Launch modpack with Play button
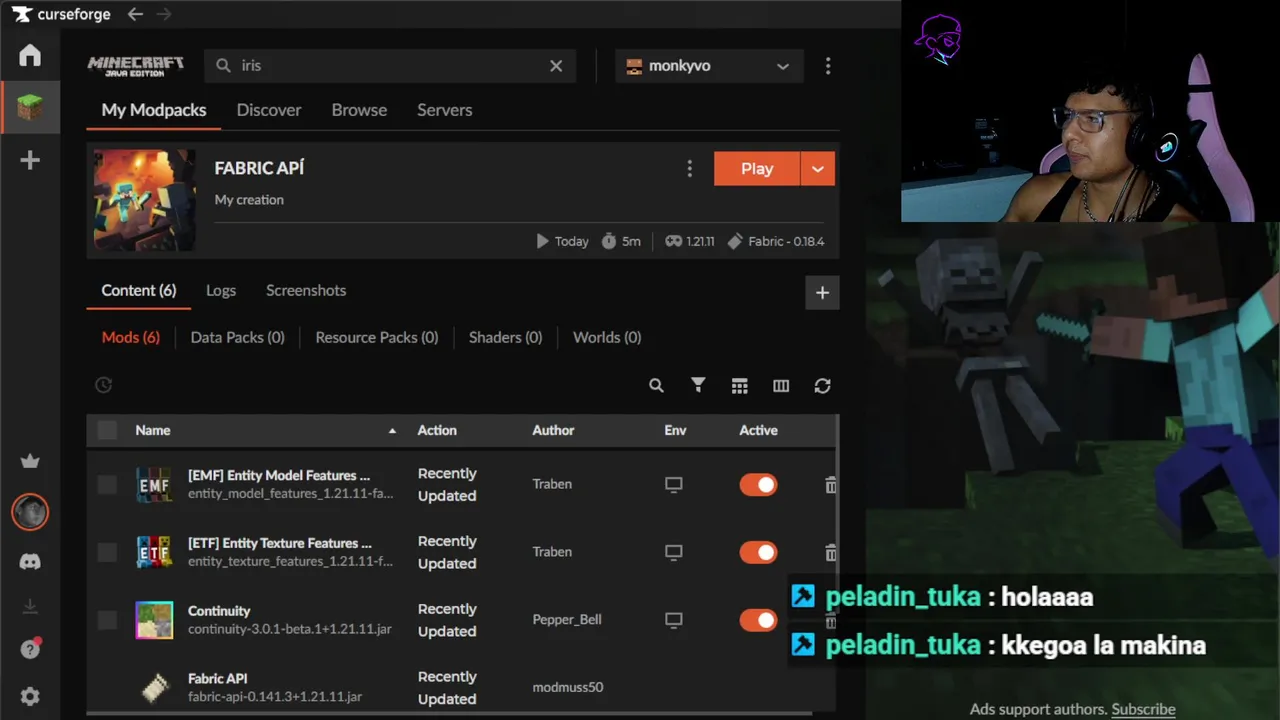 757,169
